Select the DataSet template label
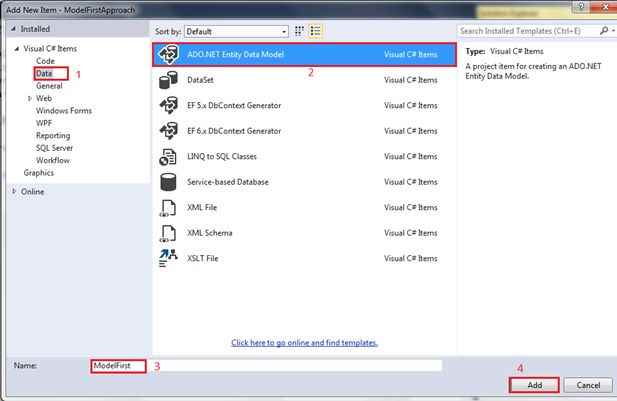This screenshot has height=401, width=617. tap(200, 80)
